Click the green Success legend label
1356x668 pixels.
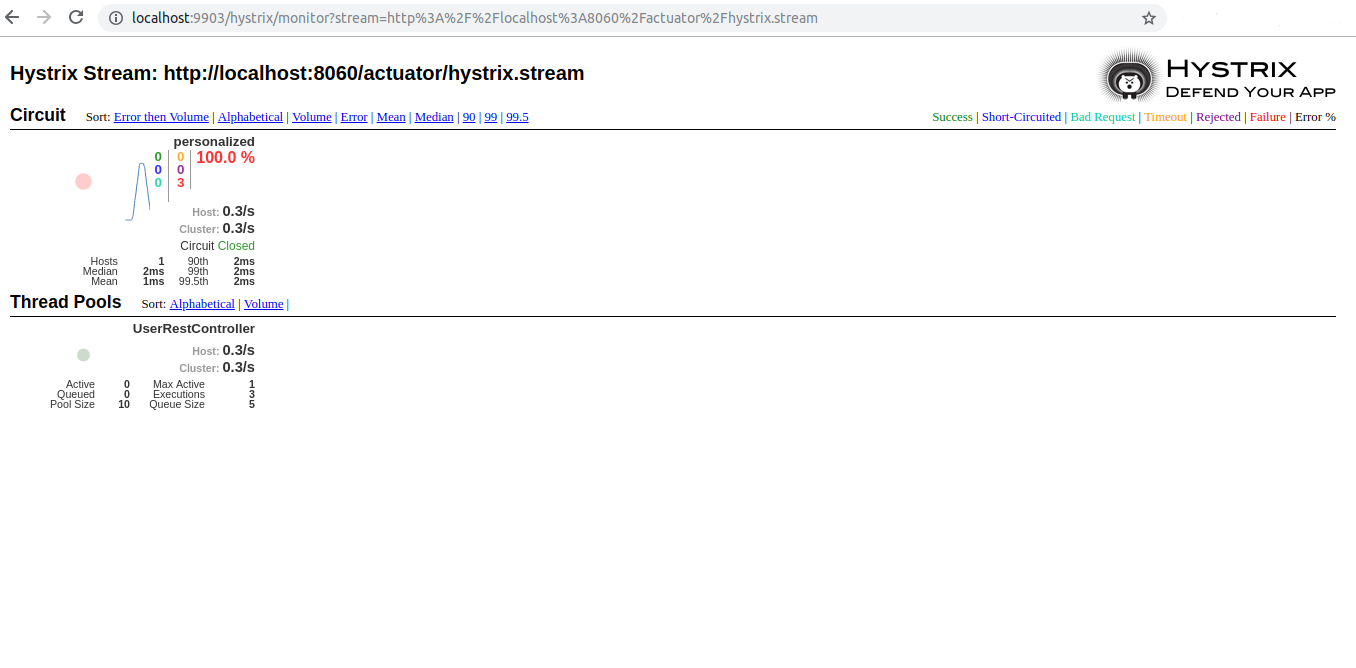(952, 117)
